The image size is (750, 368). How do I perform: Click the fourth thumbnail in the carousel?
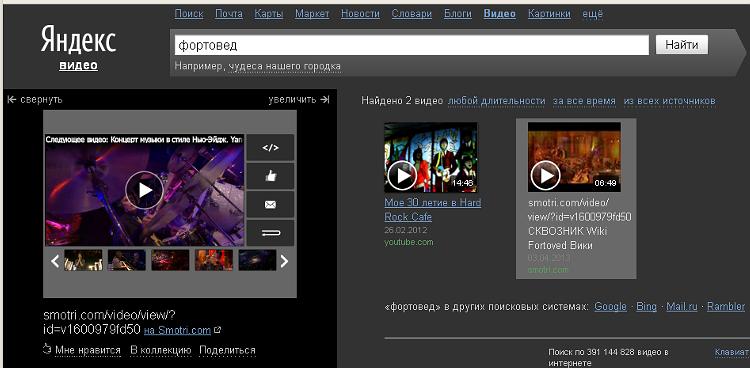214,260
